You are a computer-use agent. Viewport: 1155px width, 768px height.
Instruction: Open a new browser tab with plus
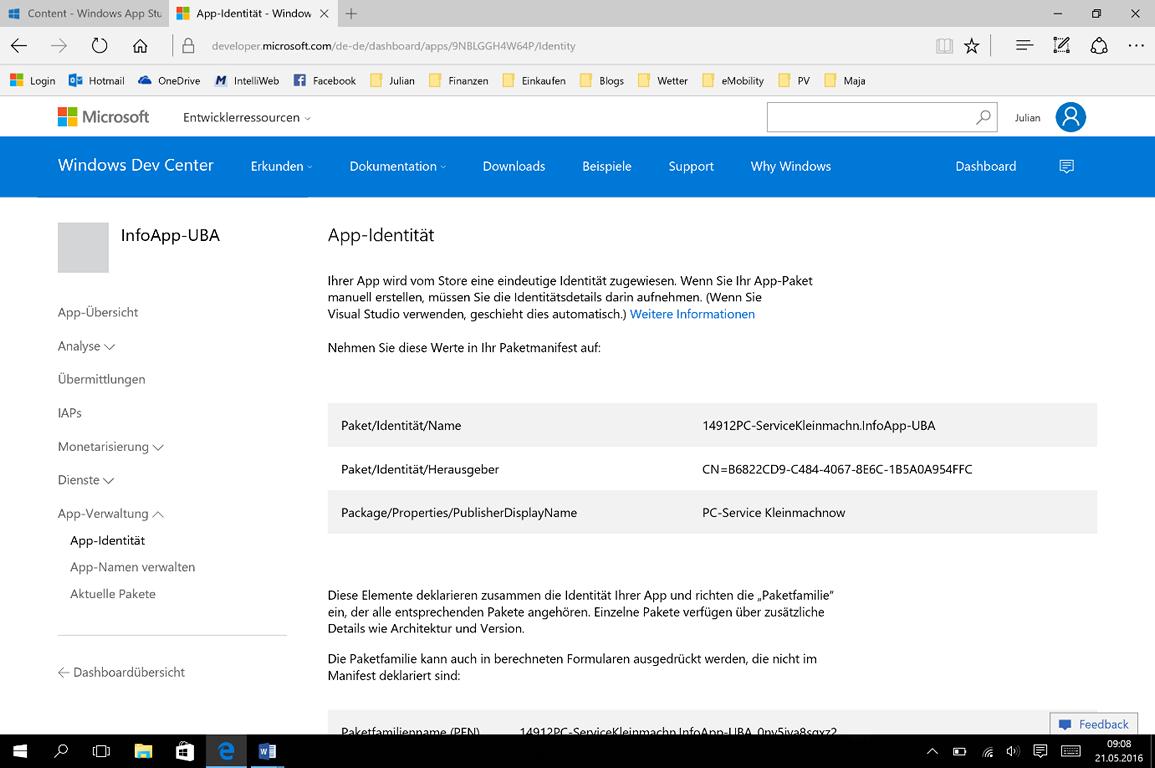(x=351, y=13)
